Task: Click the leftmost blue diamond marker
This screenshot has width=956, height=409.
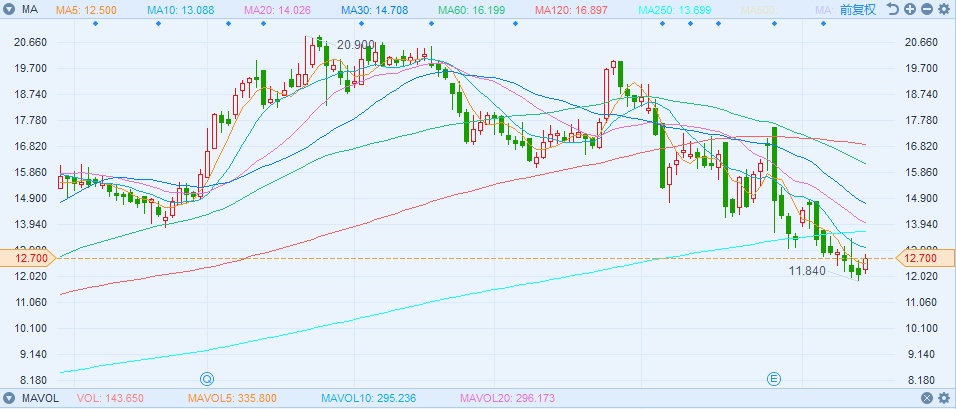Action: coord(95,24)
